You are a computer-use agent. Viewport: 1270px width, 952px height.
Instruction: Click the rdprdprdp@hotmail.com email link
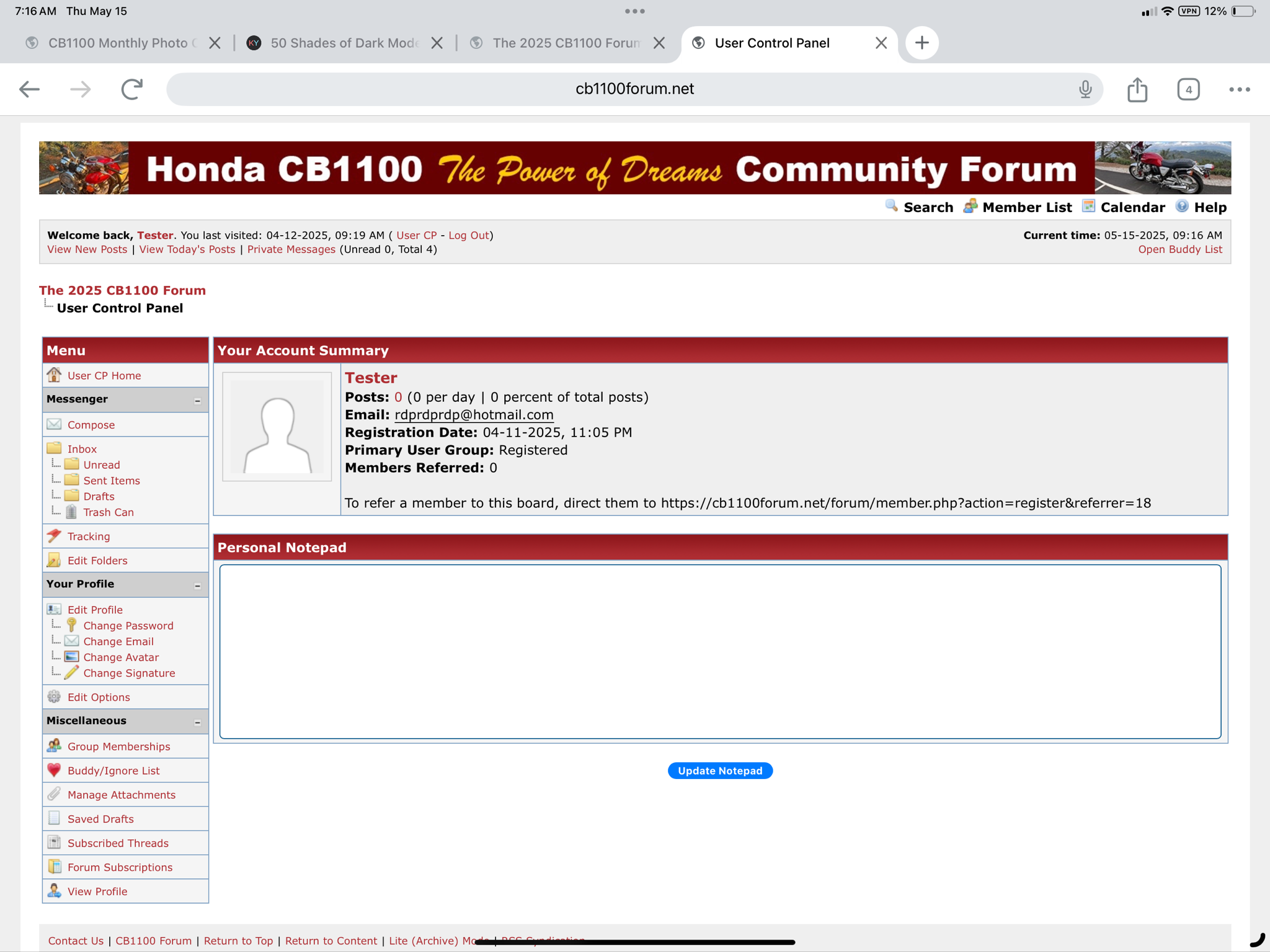(474, 414)
